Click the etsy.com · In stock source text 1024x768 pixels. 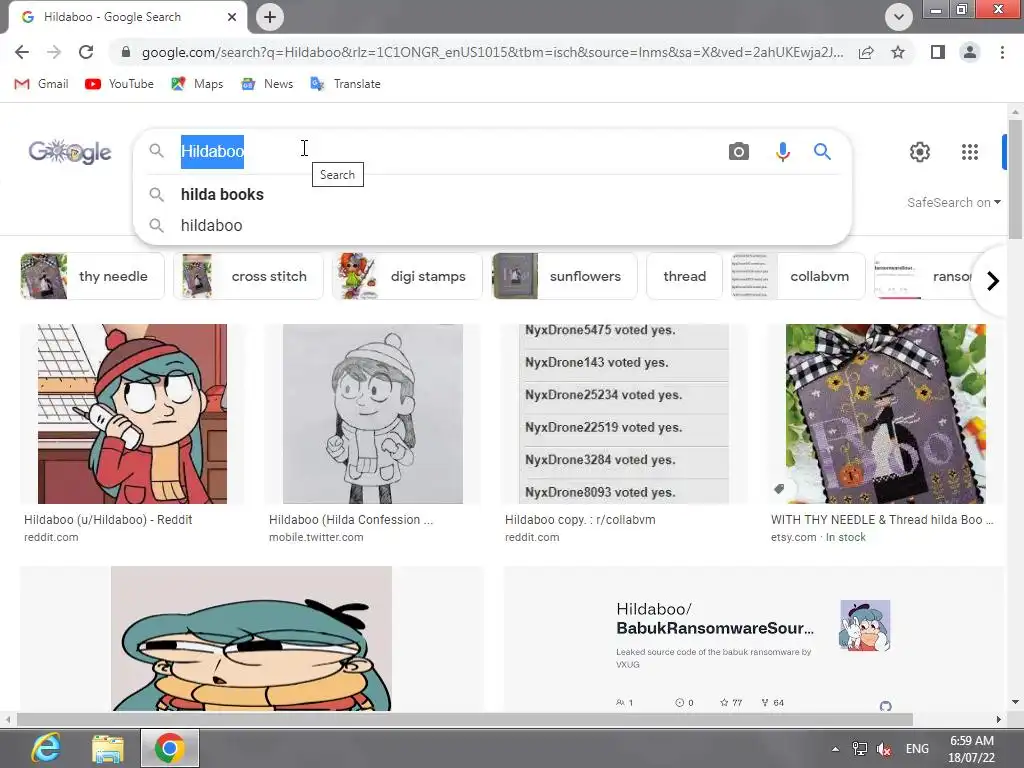point(818,537)
